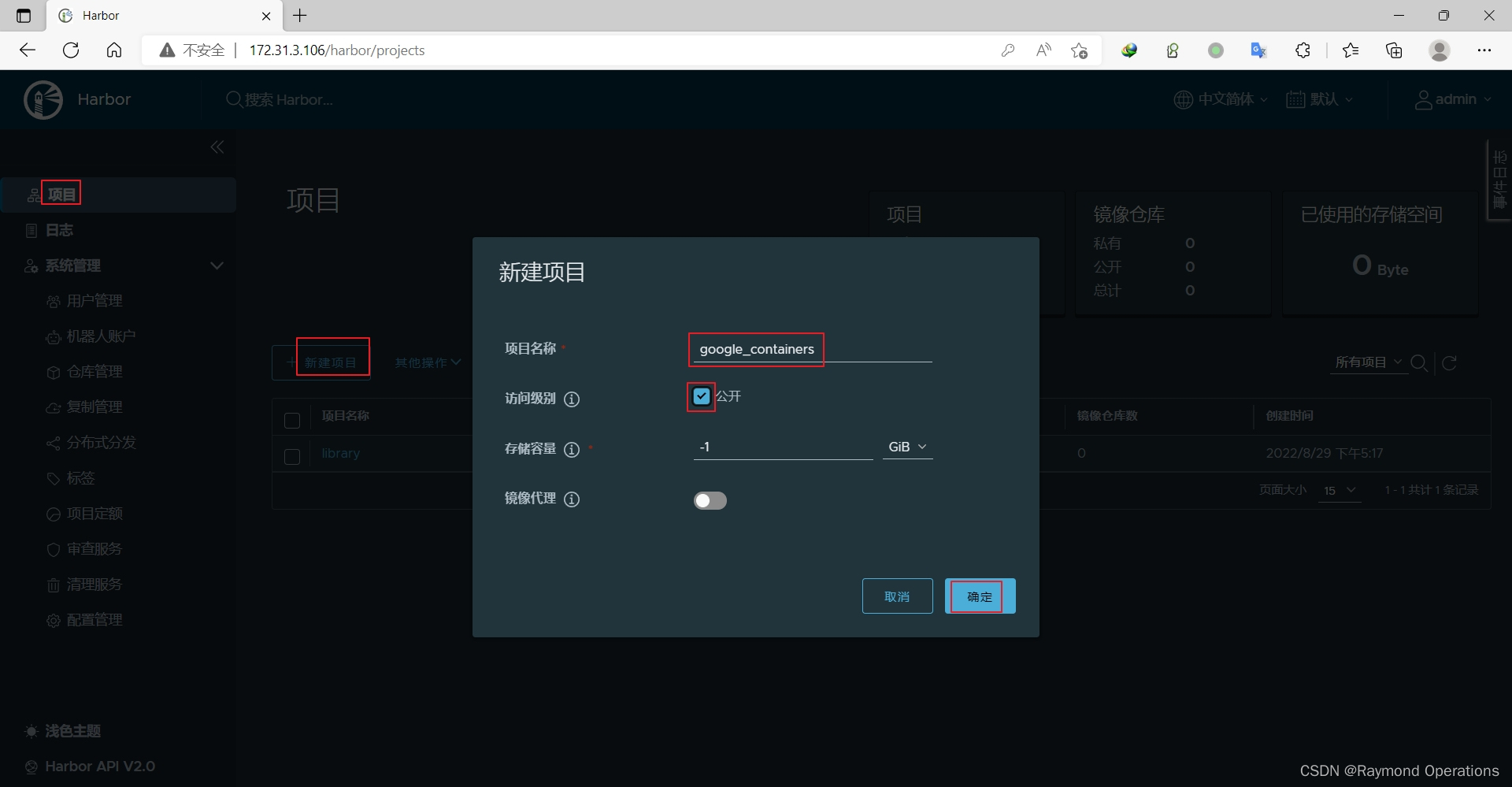Click the tab actions icon at top left
Viewport: 1512px width, 787px height.
click(24, 16)
